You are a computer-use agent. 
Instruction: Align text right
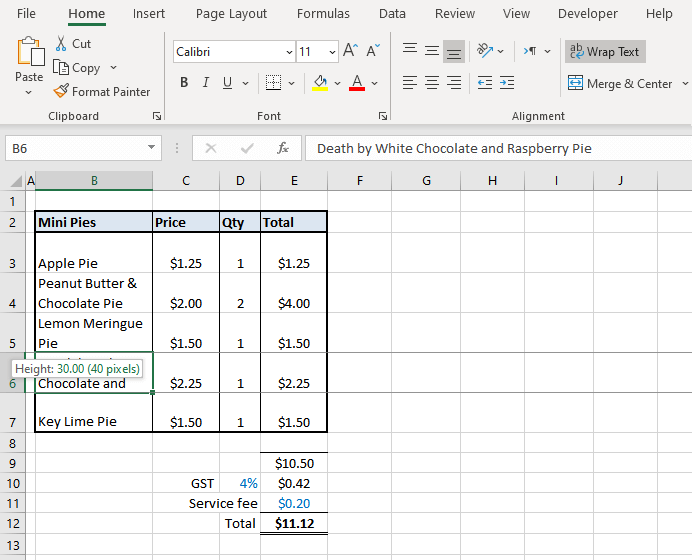pos(454,83)
